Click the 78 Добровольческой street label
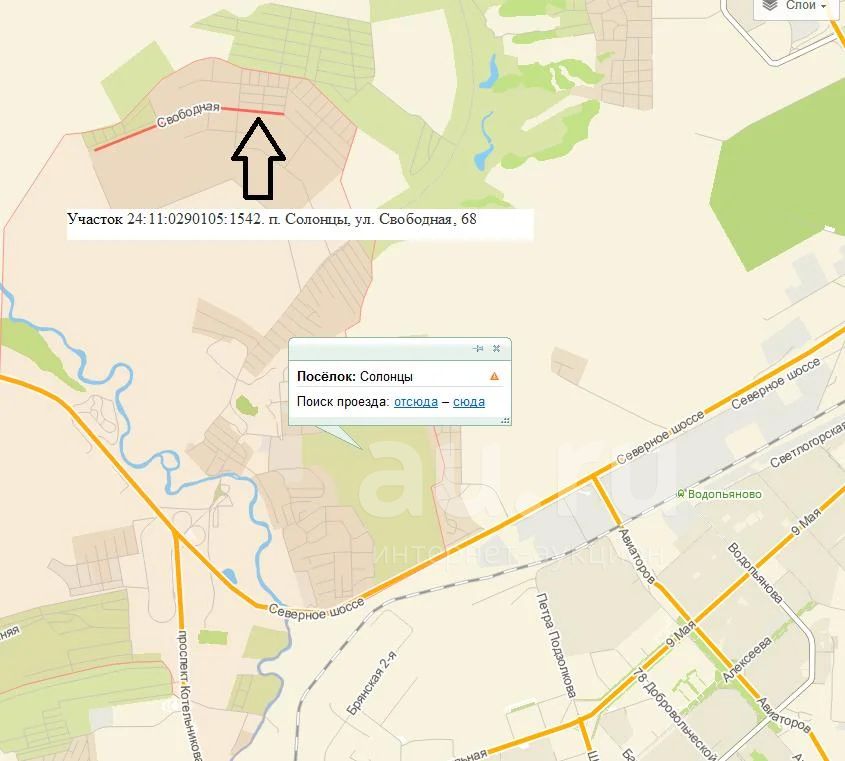 pyautogui.click(x=674, y=713)
